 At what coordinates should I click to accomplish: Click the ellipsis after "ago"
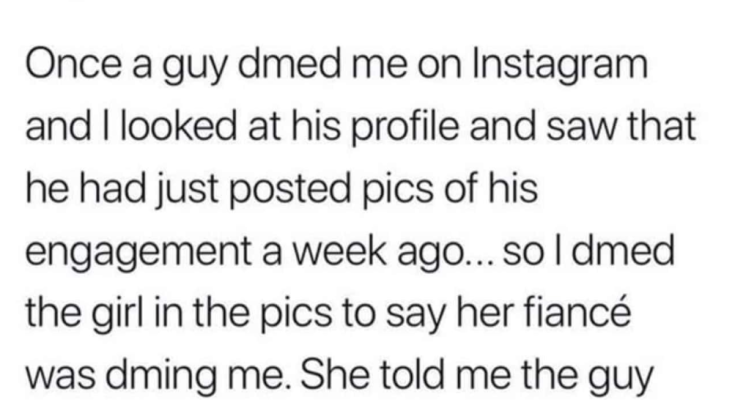(x=479, y=262)
